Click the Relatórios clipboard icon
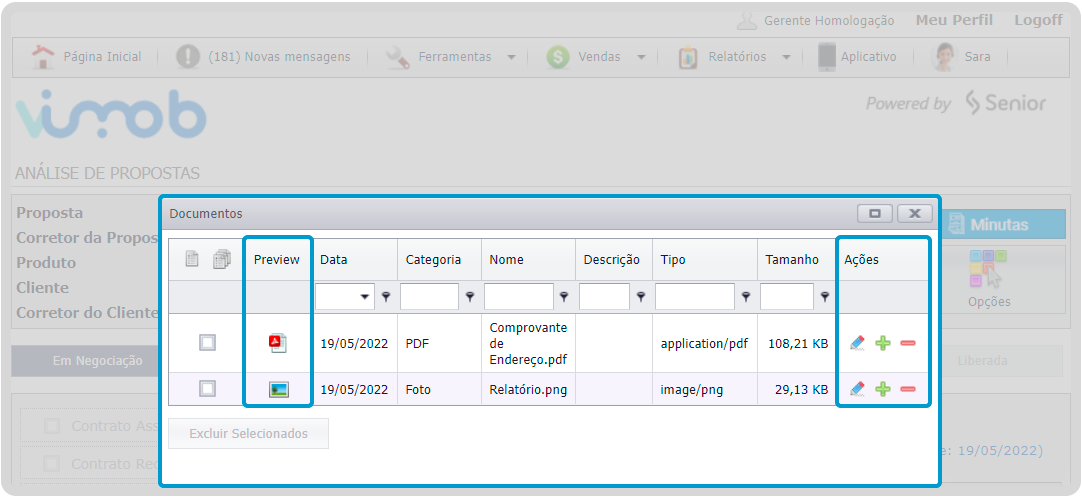The height and width of the screenshot is (497, 1082). 688,57
